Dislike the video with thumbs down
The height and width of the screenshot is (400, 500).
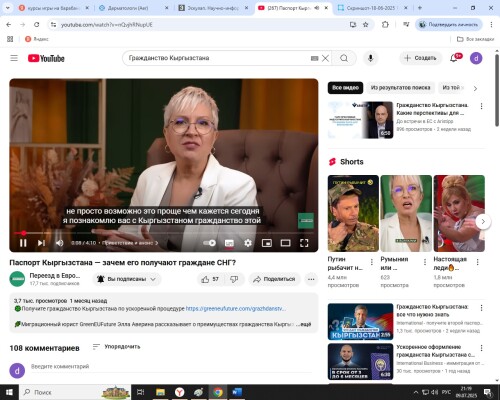pyautogui.click(x=234, y=279)
